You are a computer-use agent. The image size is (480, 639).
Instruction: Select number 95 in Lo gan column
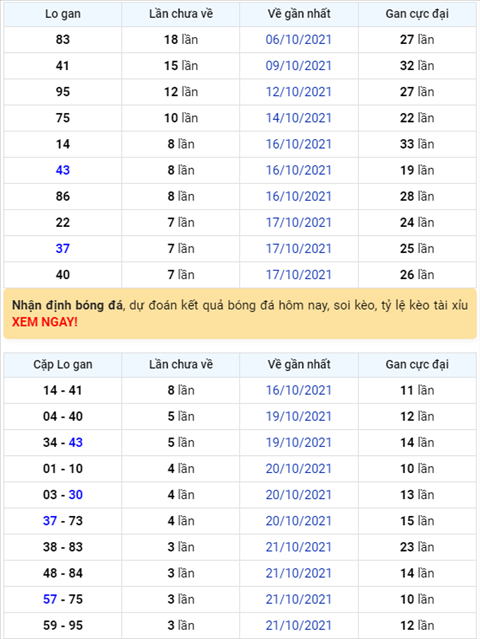(63, 92)
